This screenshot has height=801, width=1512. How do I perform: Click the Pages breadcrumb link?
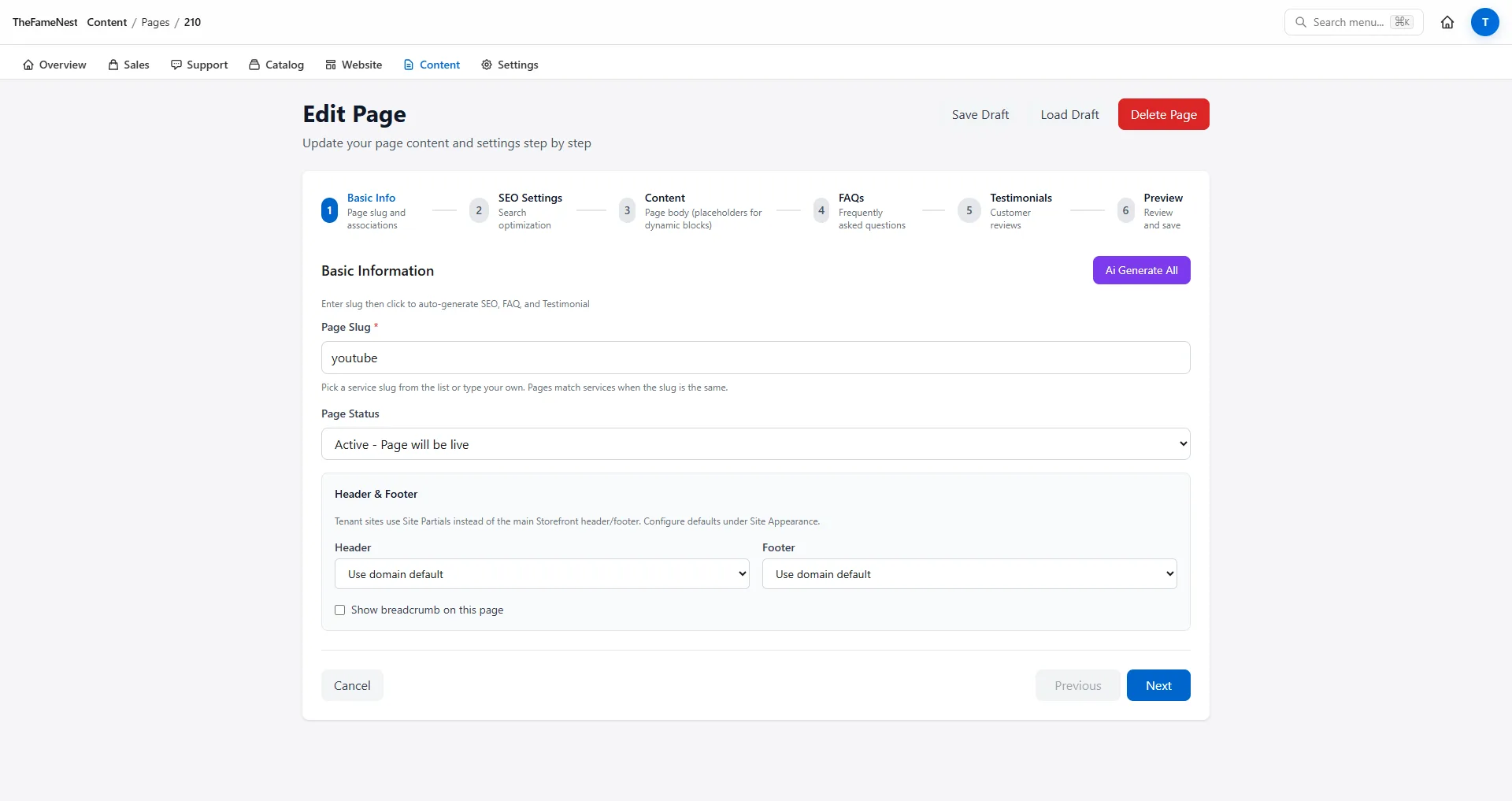[x=155, y=22]
